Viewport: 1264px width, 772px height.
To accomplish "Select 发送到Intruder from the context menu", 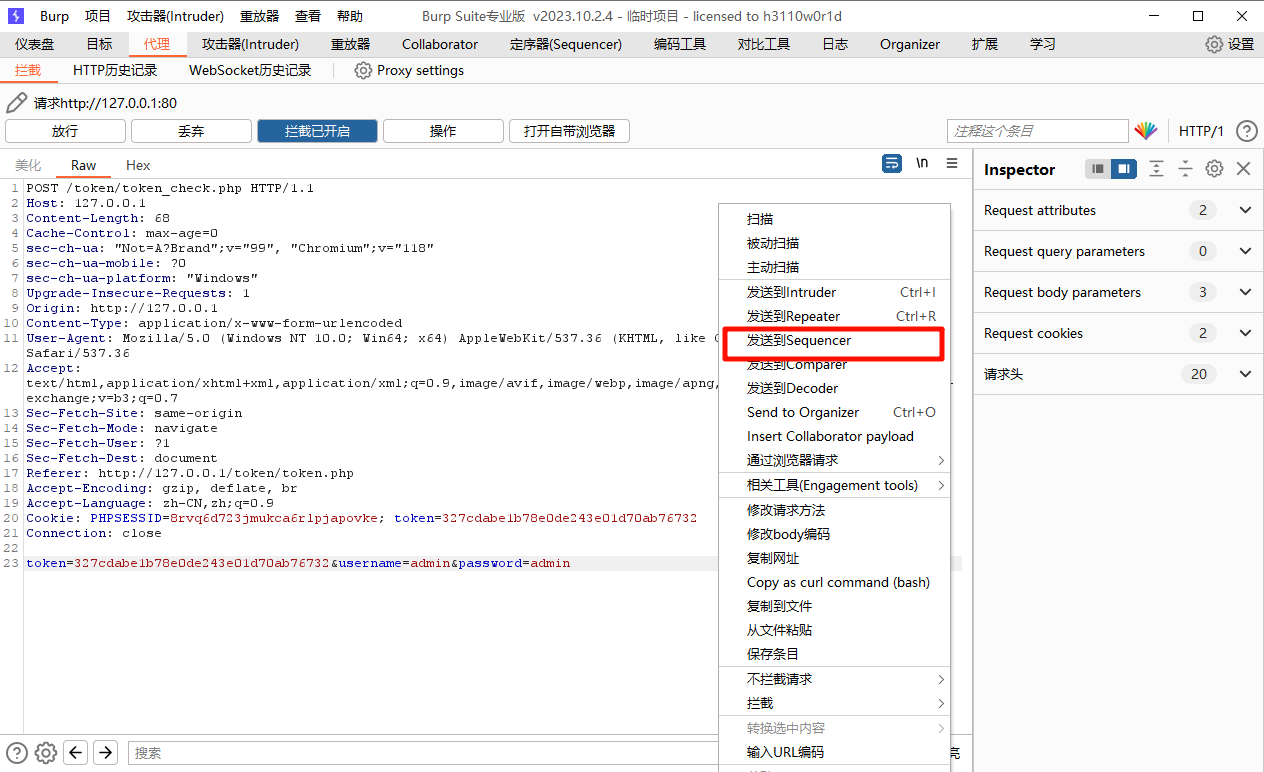I will (x=835, y=292).
